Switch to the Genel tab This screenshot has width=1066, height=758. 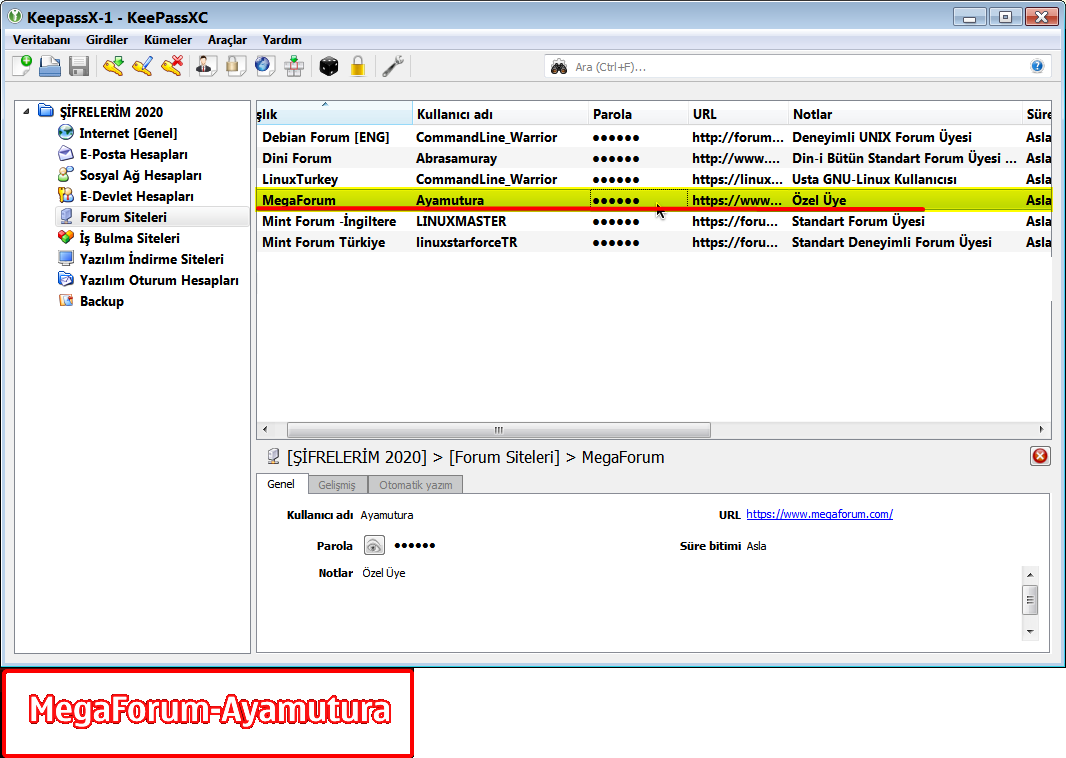point(281,484)
